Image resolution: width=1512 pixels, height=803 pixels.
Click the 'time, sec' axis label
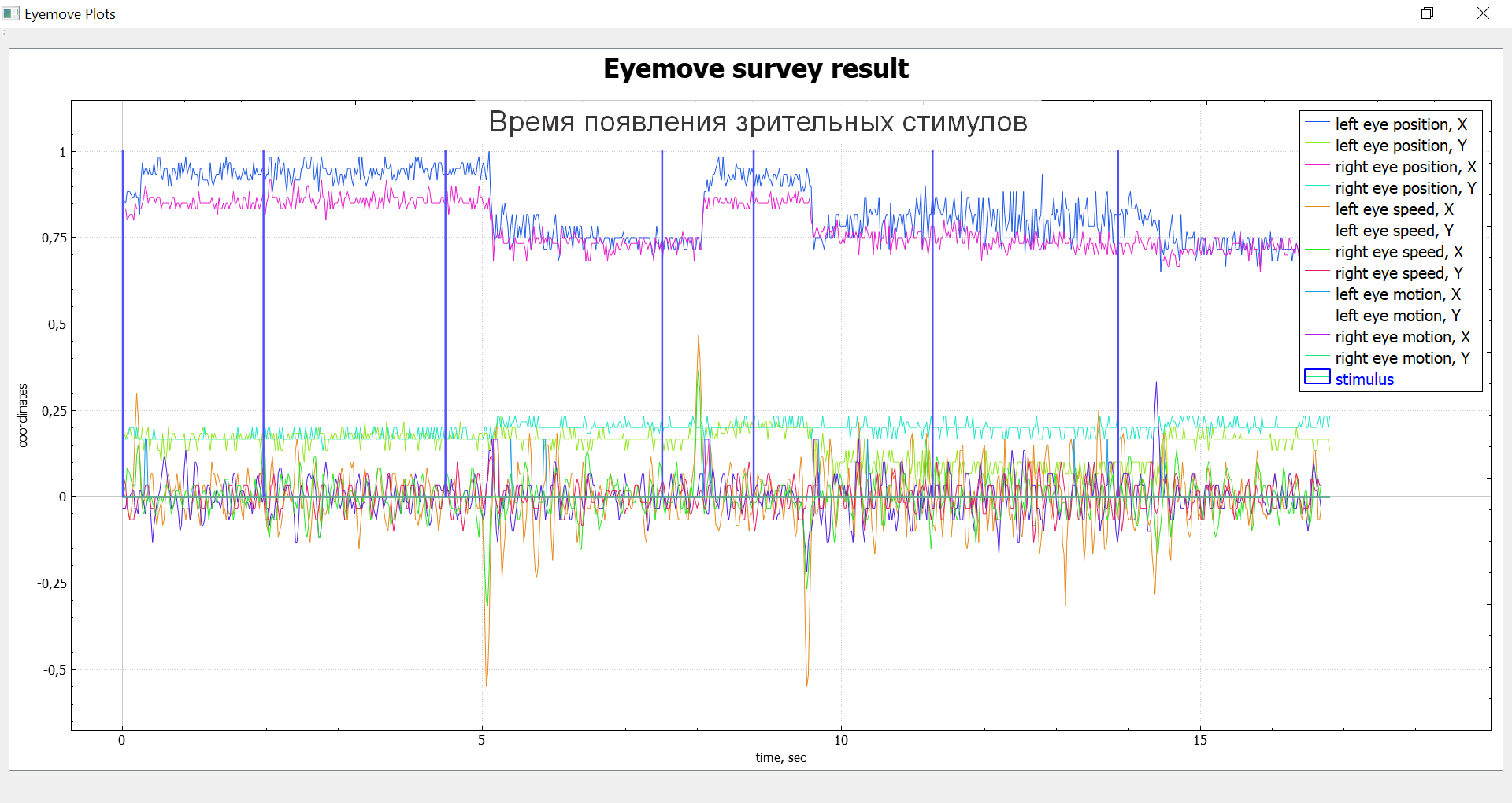pos(780,757)
